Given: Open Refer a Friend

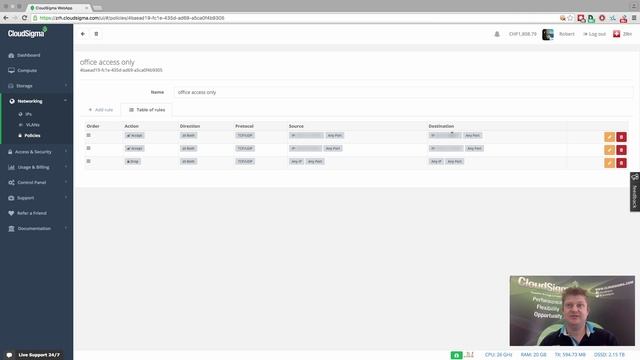Looking at the screenshot, I should [x=31, y=213].
